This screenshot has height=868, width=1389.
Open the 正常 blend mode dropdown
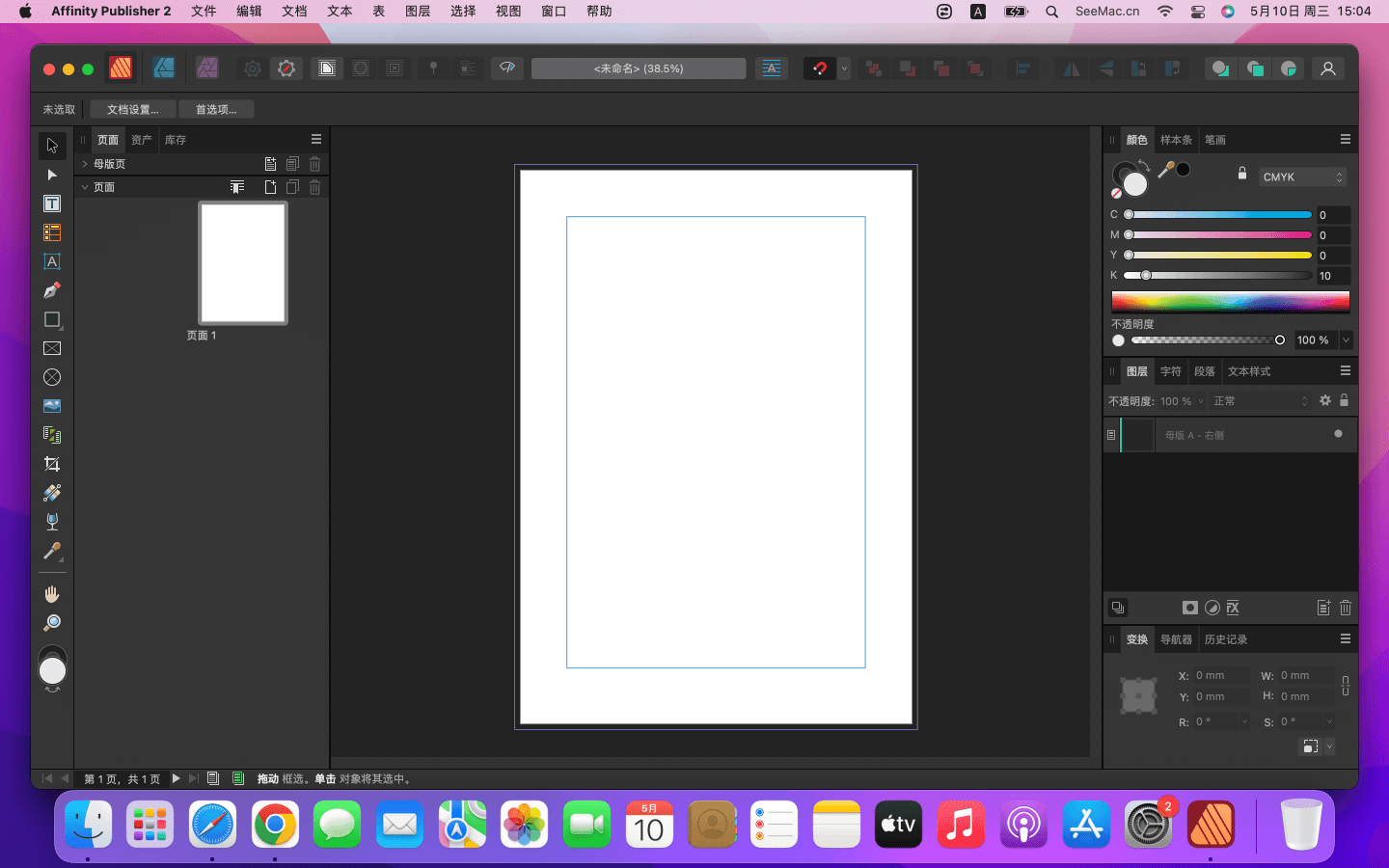pos(1260,401)
